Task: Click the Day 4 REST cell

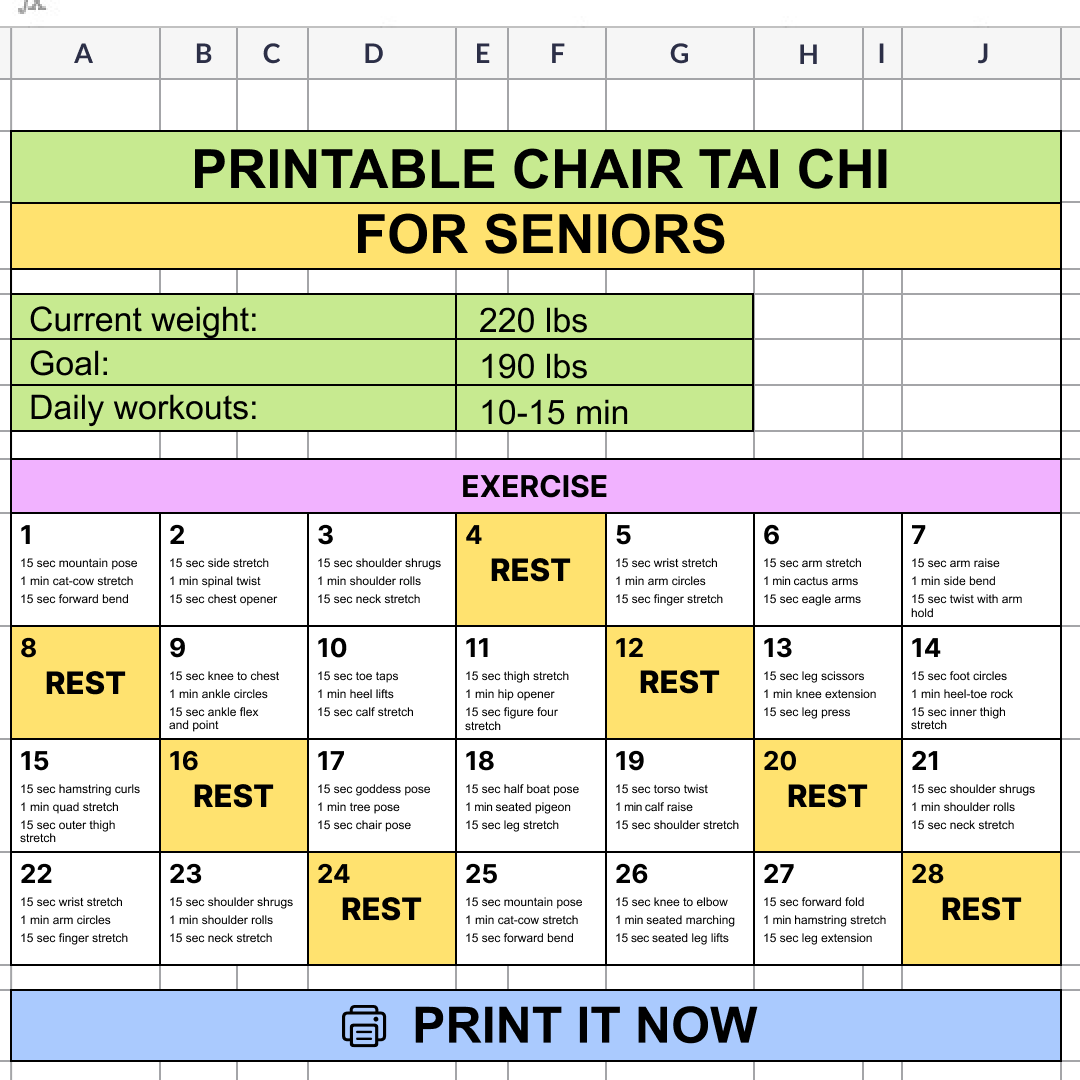Action: [531, 570]
